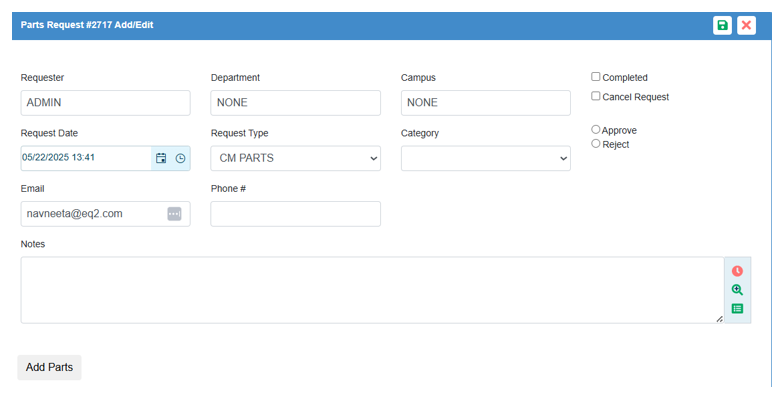Focus the Department input field

(295, 103)
